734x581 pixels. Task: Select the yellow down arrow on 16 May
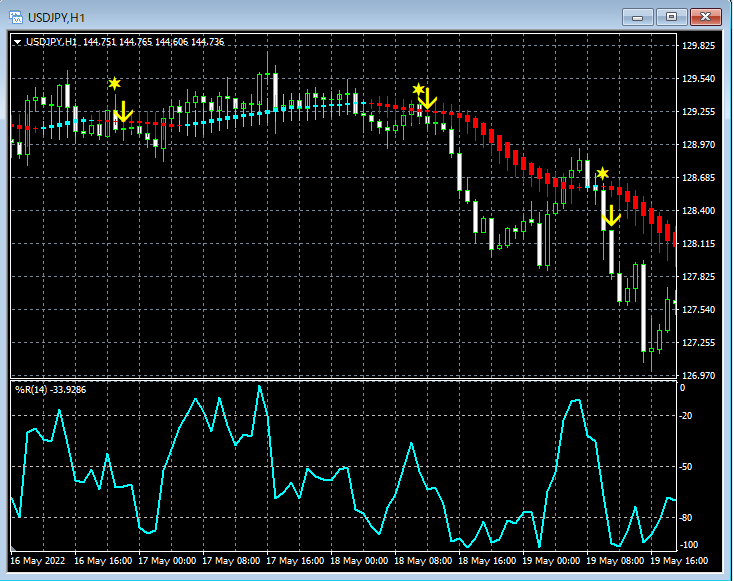coord(124,111)
